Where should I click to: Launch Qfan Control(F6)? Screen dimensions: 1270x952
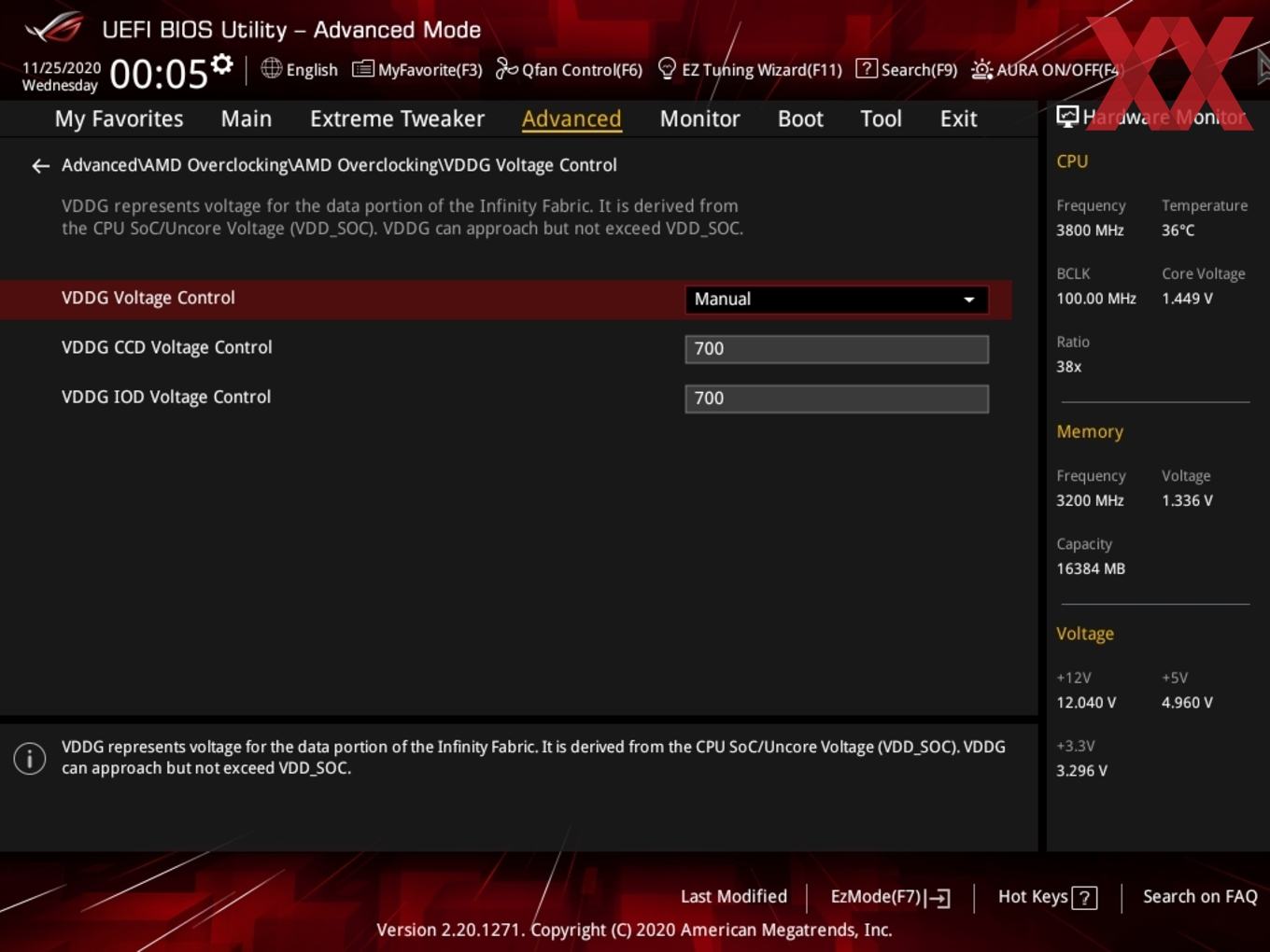569,69
